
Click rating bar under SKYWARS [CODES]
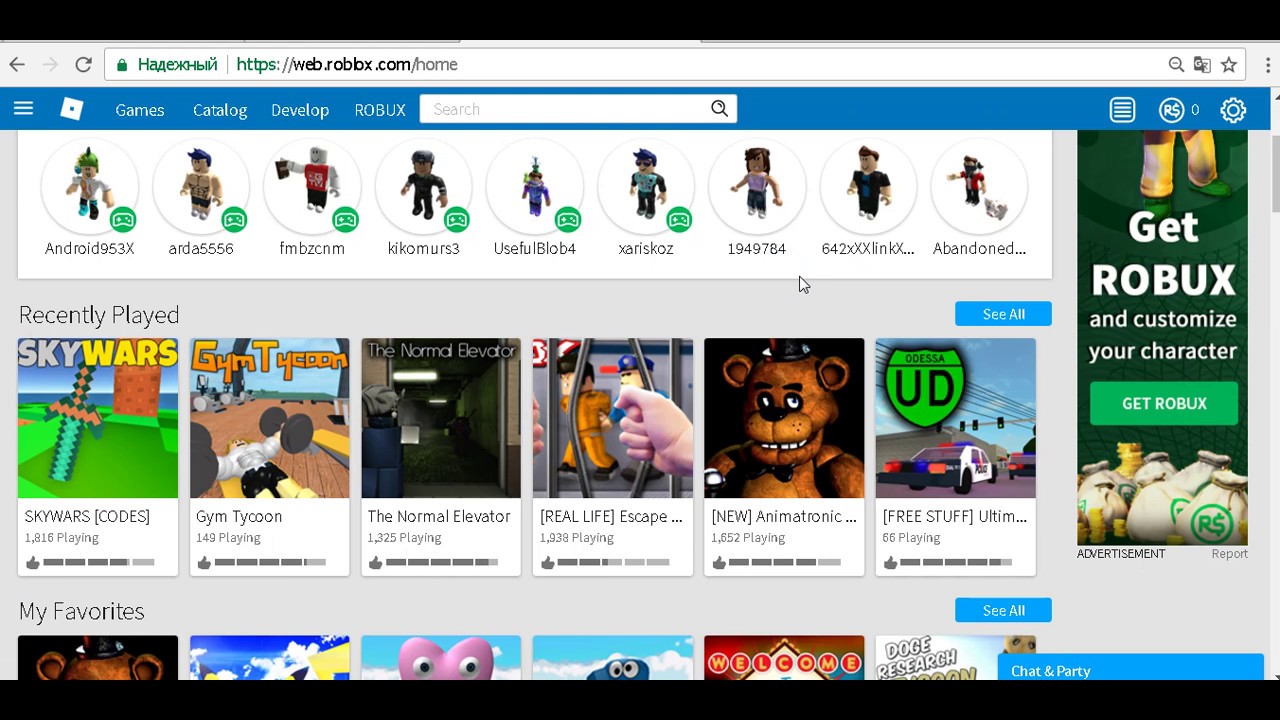[98, 563]
